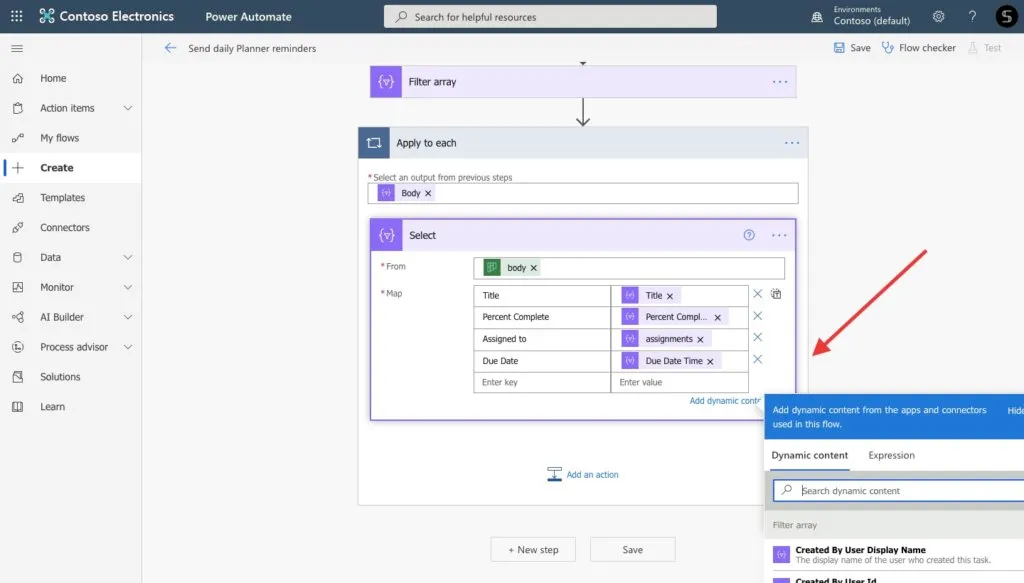This screenshot has height=583, width=1024.
Task: Click Add an action link
Action: 583,475
